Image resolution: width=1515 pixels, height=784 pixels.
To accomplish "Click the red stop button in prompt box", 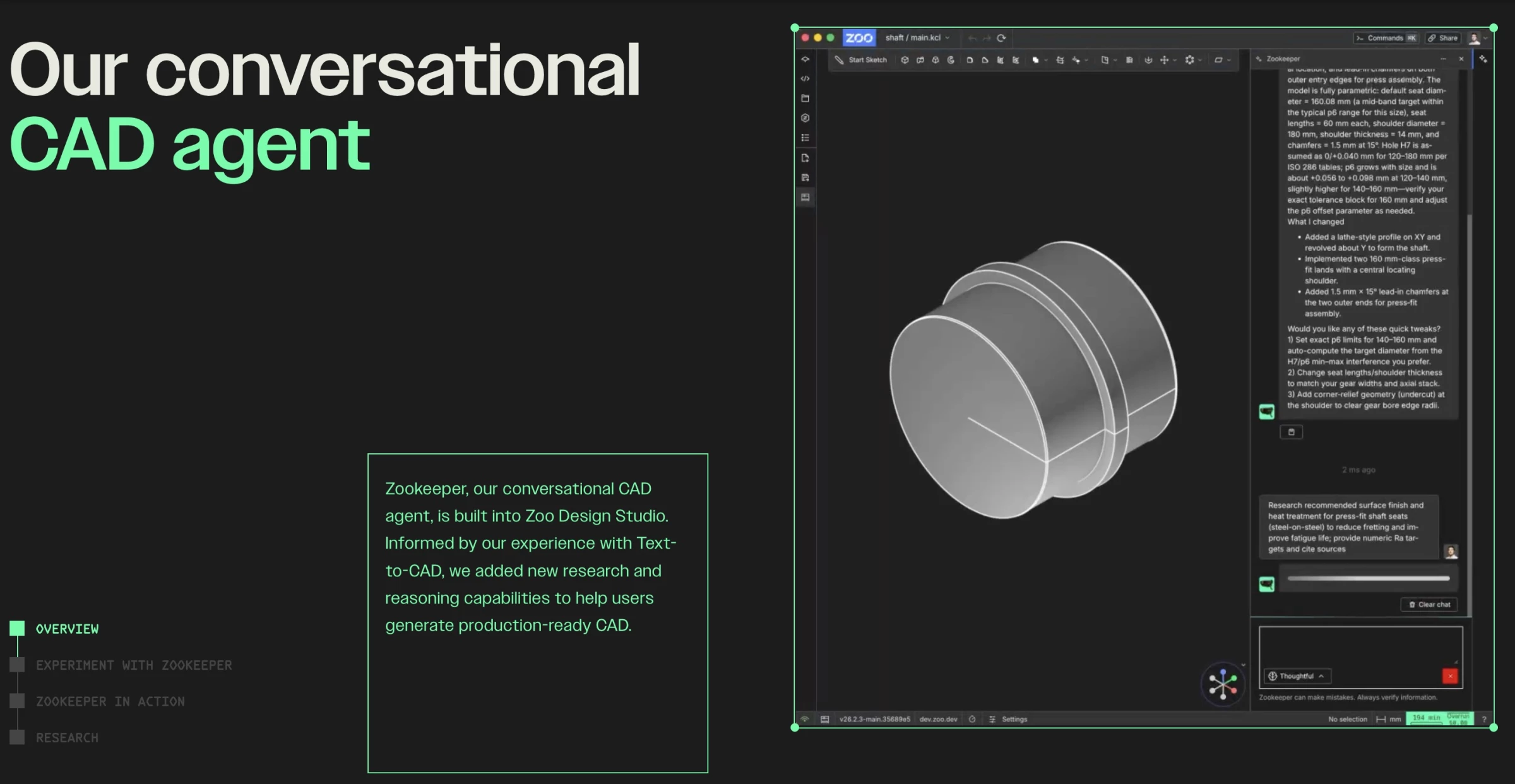I will coord(1450,676).
